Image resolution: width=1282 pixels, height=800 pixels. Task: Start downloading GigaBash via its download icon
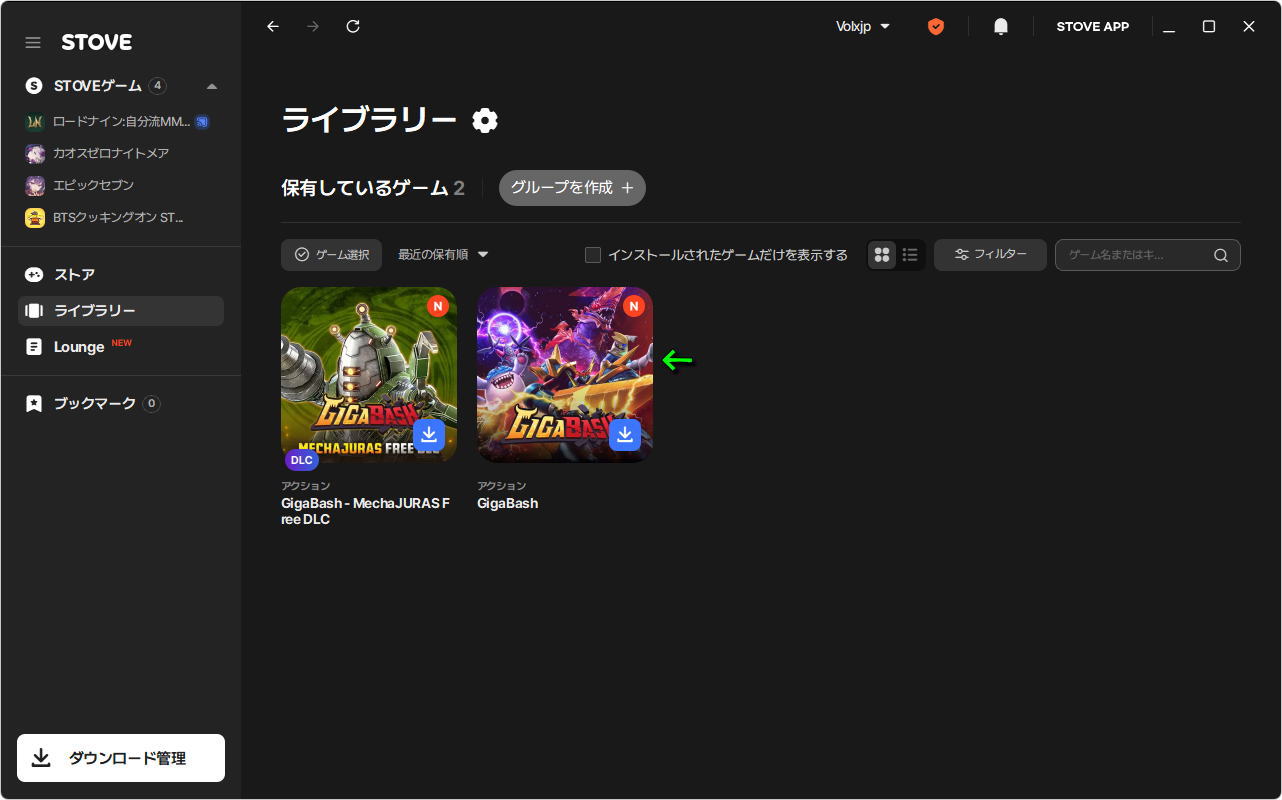(625, 435)
